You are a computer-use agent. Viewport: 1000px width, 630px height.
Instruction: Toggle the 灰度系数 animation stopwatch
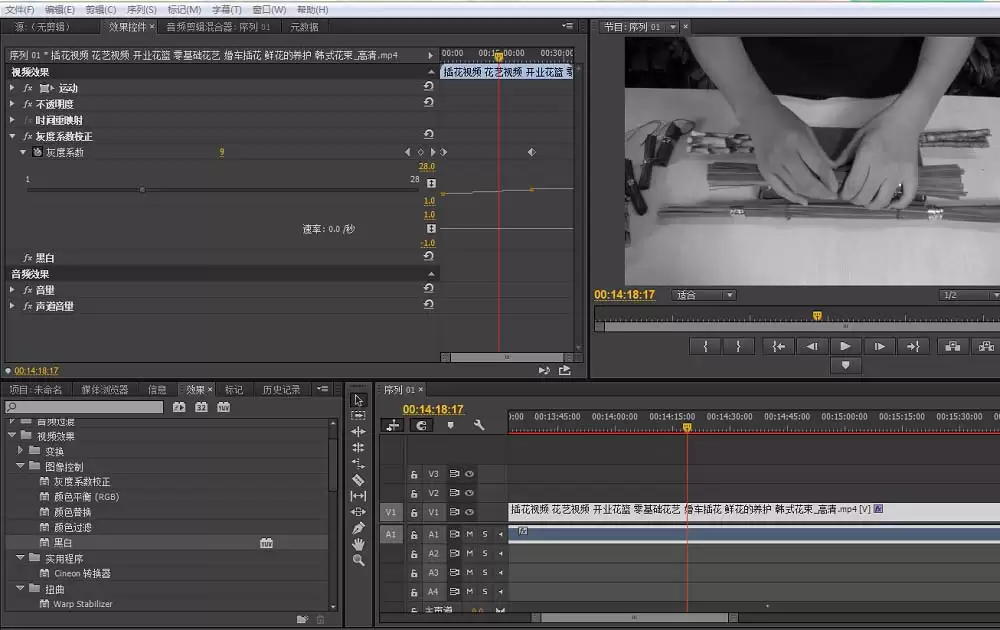pyautogui.click(x=37, y=152)
